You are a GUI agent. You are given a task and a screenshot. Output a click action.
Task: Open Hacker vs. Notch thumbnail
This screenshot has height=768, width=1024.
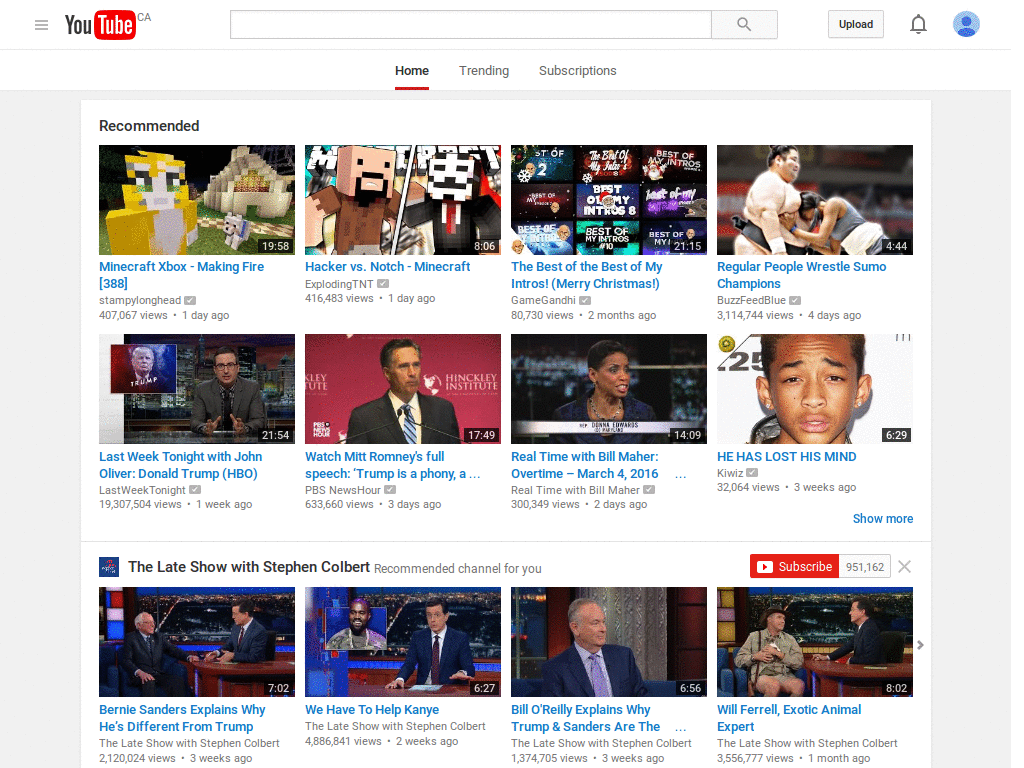403,200
